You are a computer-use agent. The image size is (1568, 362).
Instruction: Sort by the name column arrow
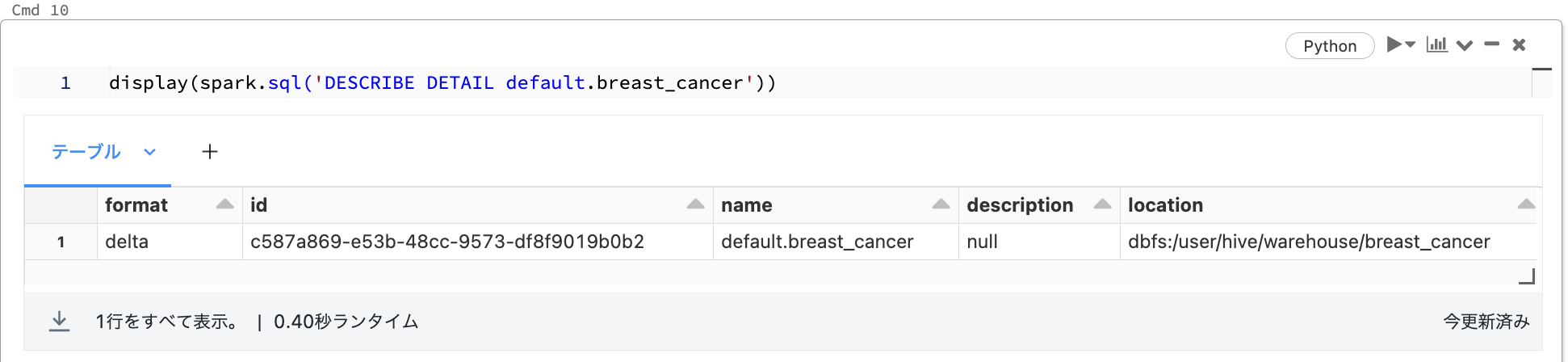pos(941,204)
